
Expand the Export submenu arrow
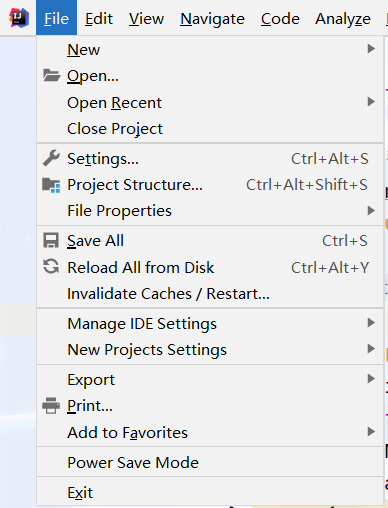pyautogui.click(x=371, y=379)
